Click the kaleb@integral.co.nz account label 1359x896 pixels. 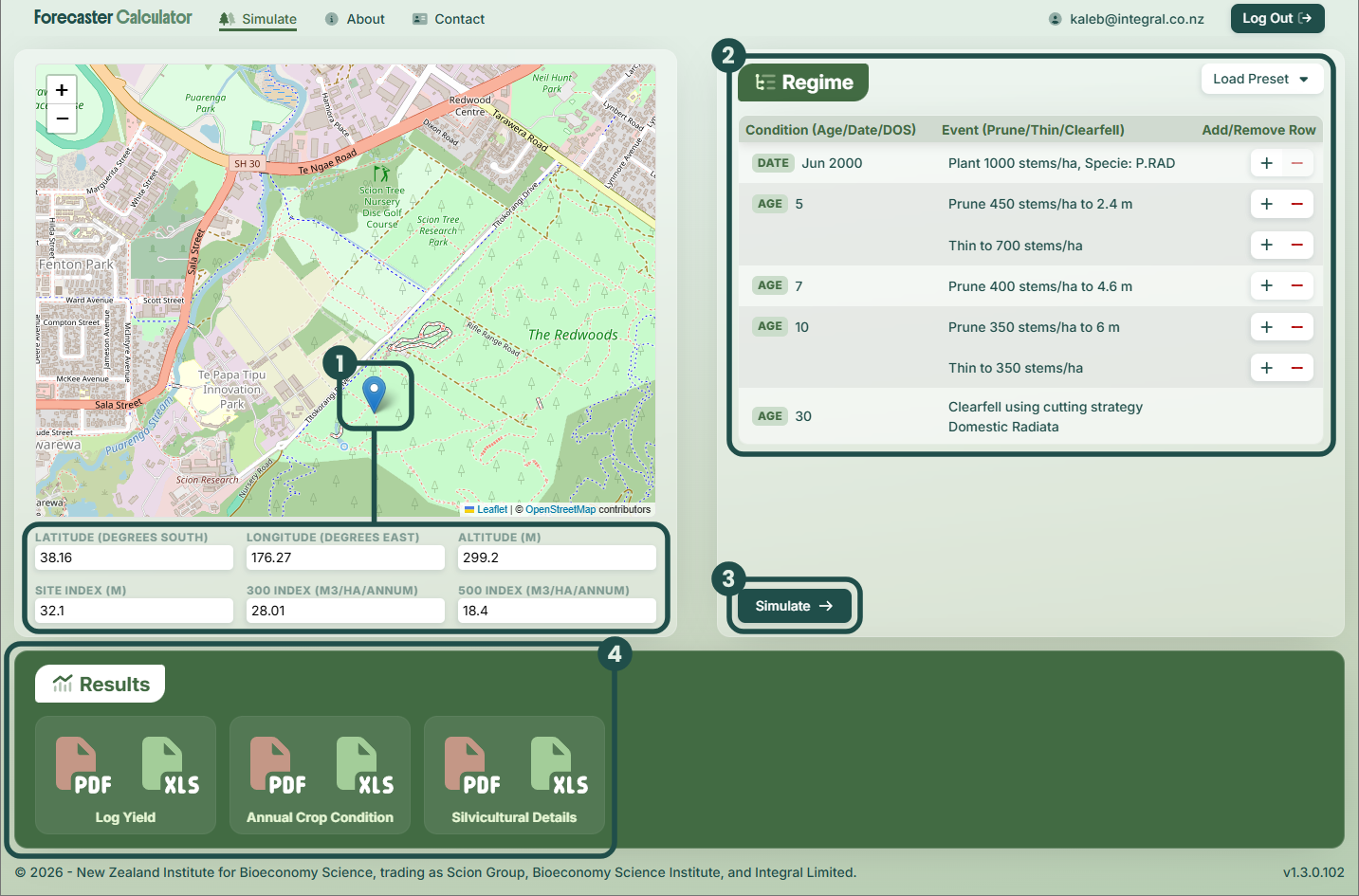(x=1127, y=19)
